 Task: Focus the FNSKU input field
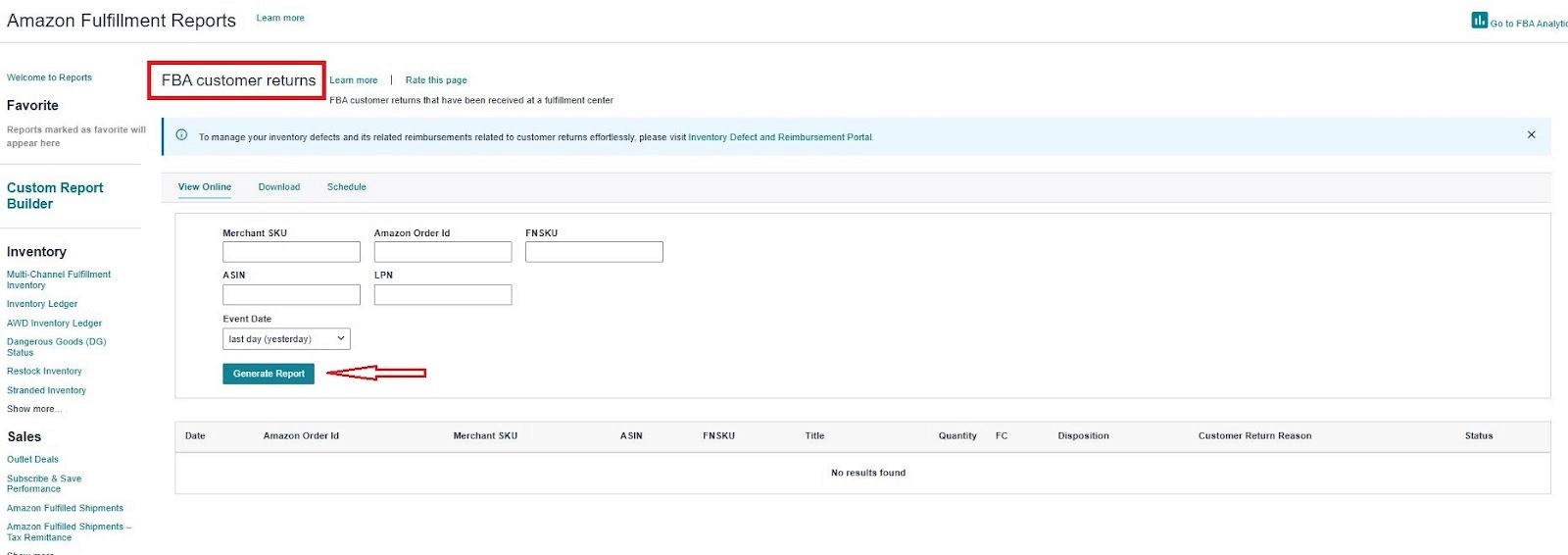(x=594, y=252)
